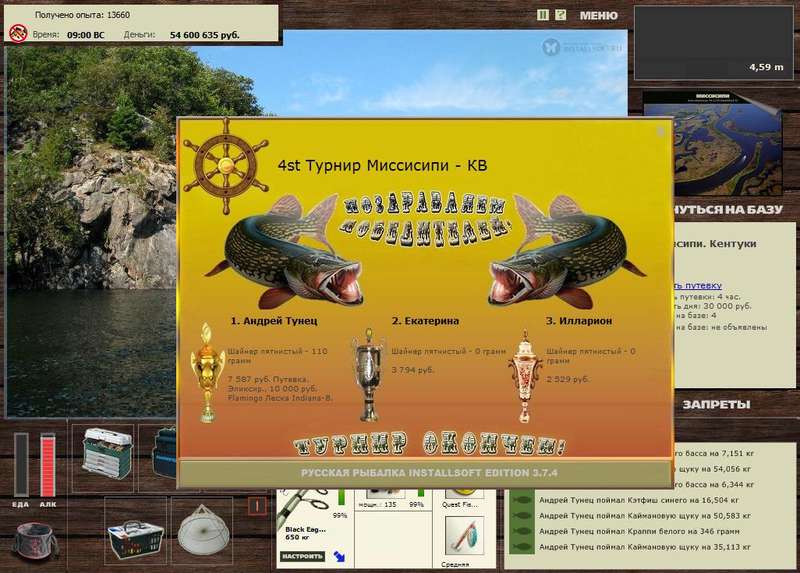
Task: Click the ЕДА hunger level bar
Action: [21, 464]
